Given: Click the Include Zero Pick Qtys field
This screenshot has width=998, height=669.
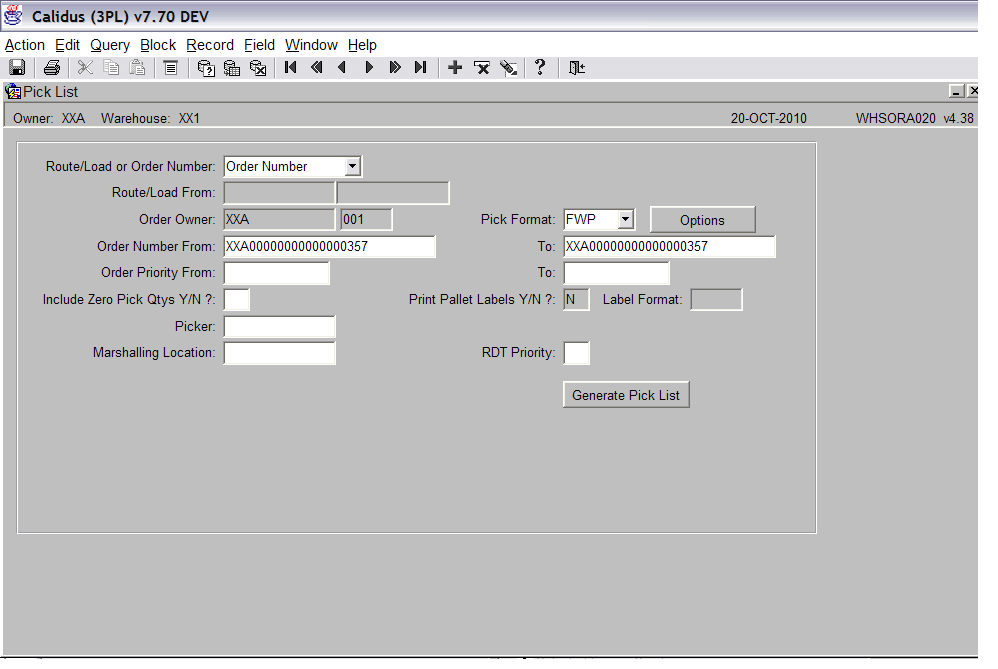Looking at the screenshot, I should point(237,299).
